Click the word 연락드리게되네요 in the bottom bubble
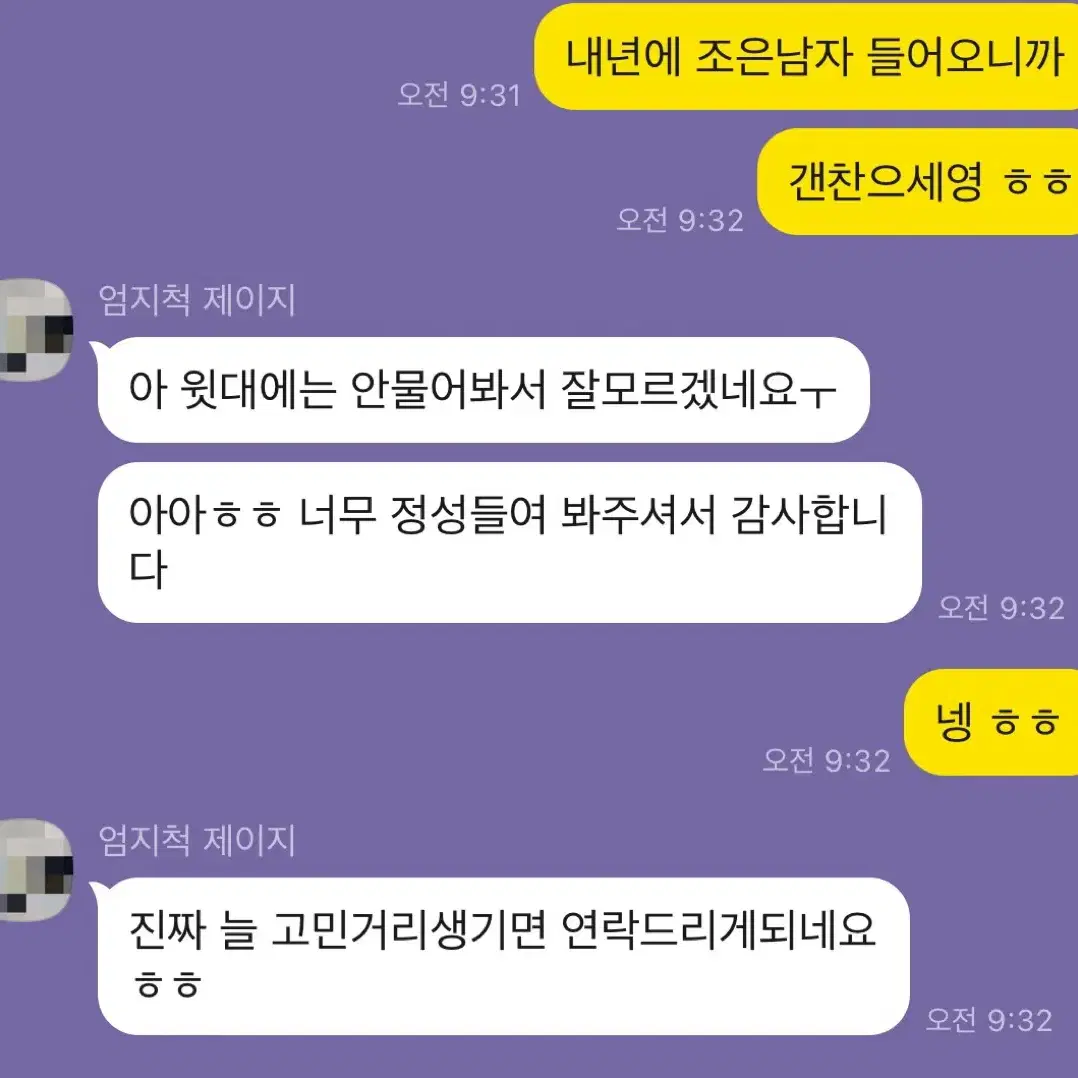The height and width of the screenshot is (1078, 1078). click(x=718, y=930)
